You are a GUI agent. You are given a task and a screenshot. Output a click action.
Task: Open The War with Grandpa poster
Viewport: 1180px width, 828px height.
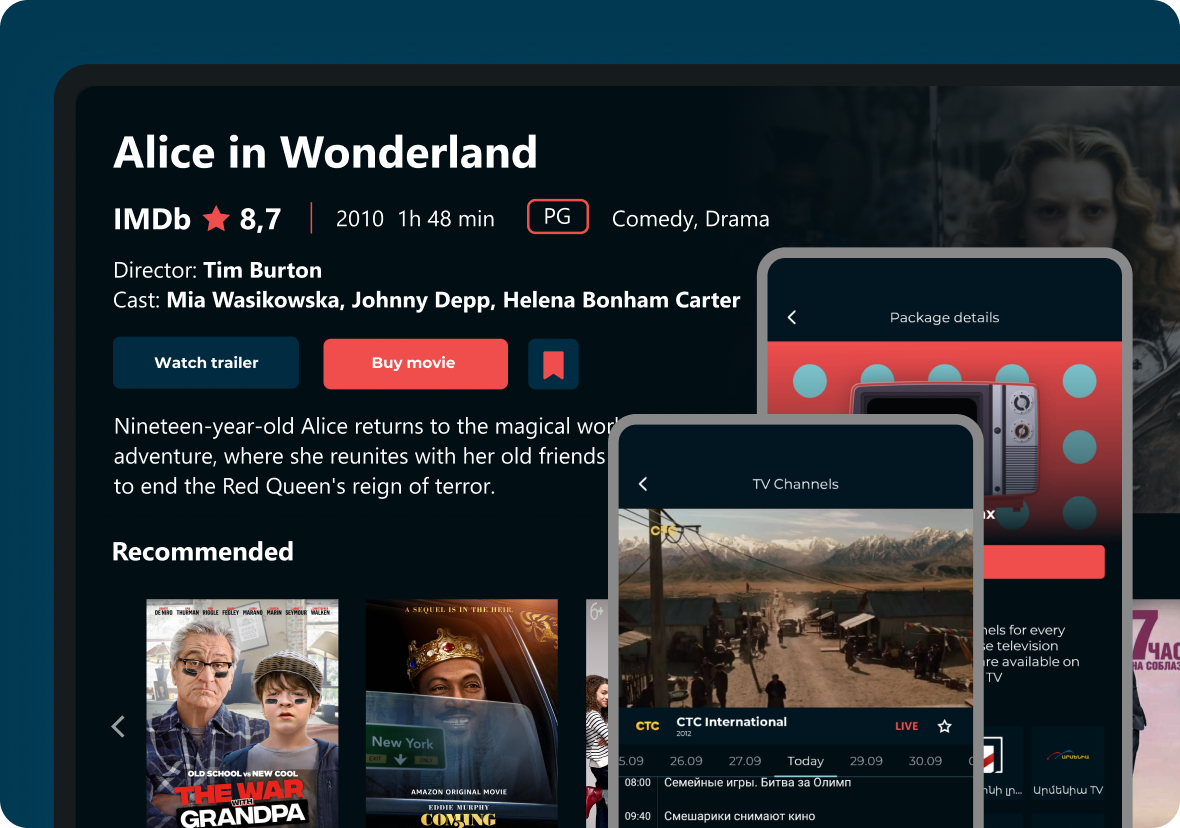[242, 712]
